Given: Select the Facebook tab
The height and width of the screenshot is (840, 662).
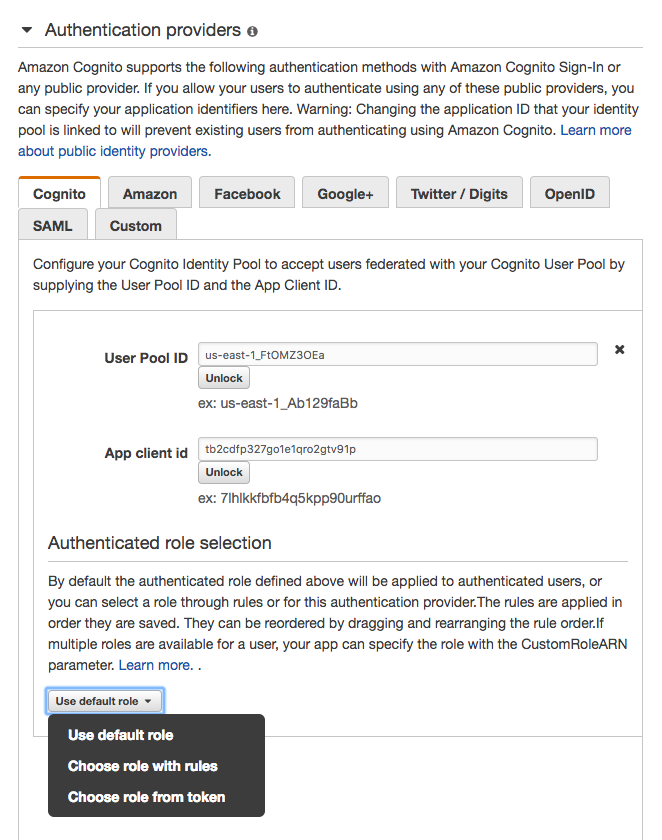Looking at the screenshot, I should point(247,194).
